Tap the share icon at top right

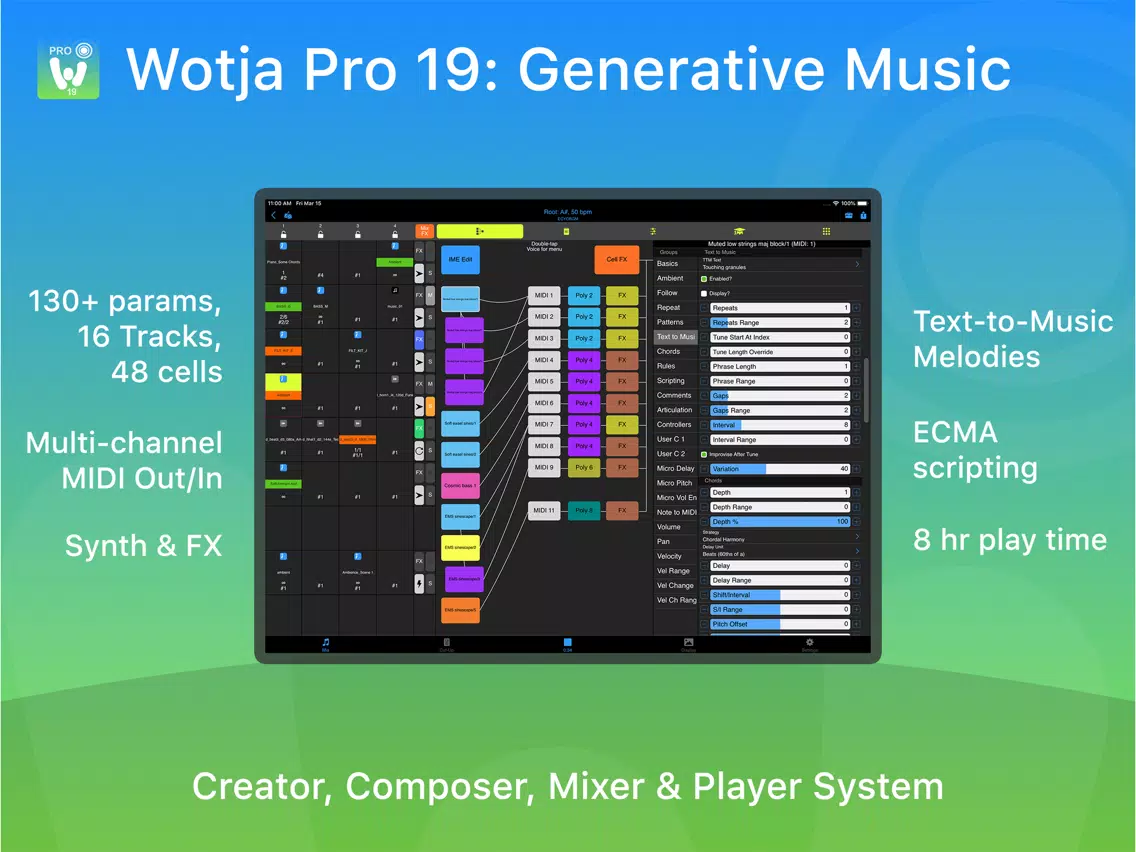[x=863, y=215]
